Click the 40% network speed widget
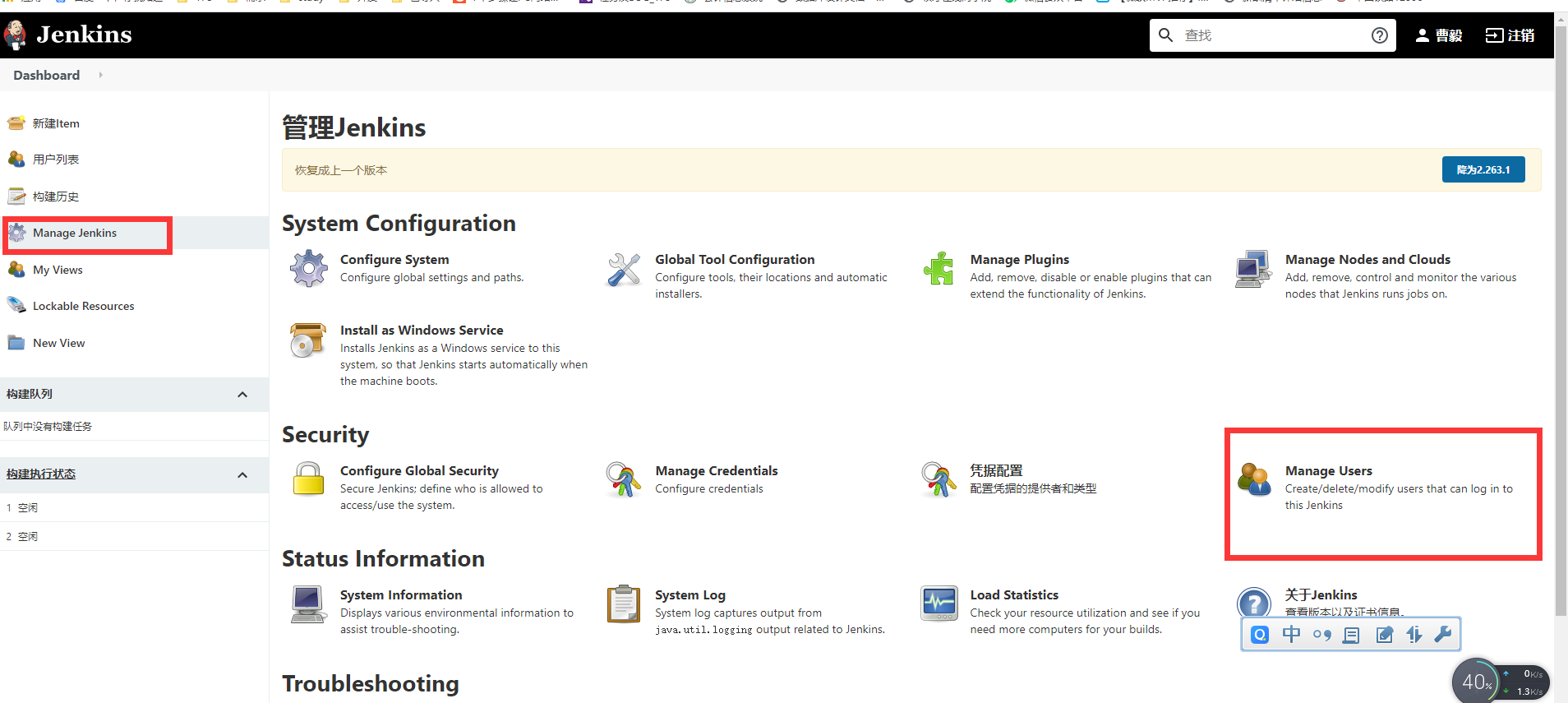 click(1501, 681)
